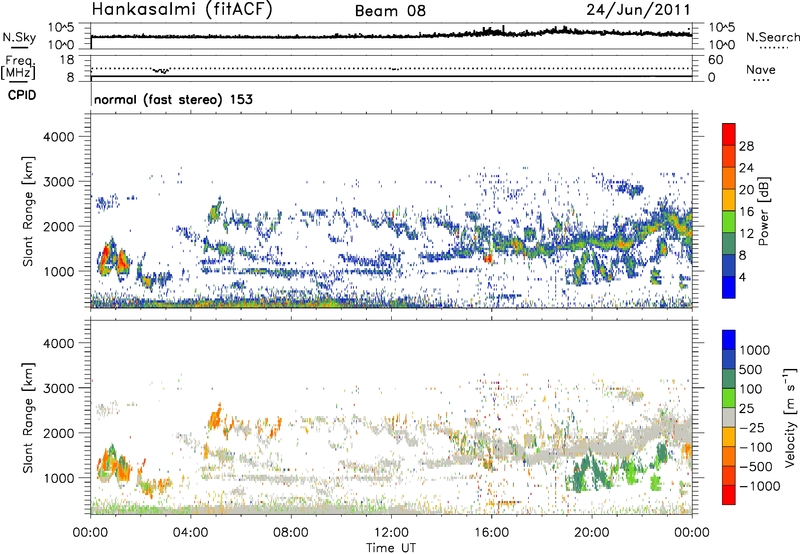Image resolution: width=800 pixels, height=554 pixels.
Task: Click the "16" label on the power colorbar
Action: (746, 212)
